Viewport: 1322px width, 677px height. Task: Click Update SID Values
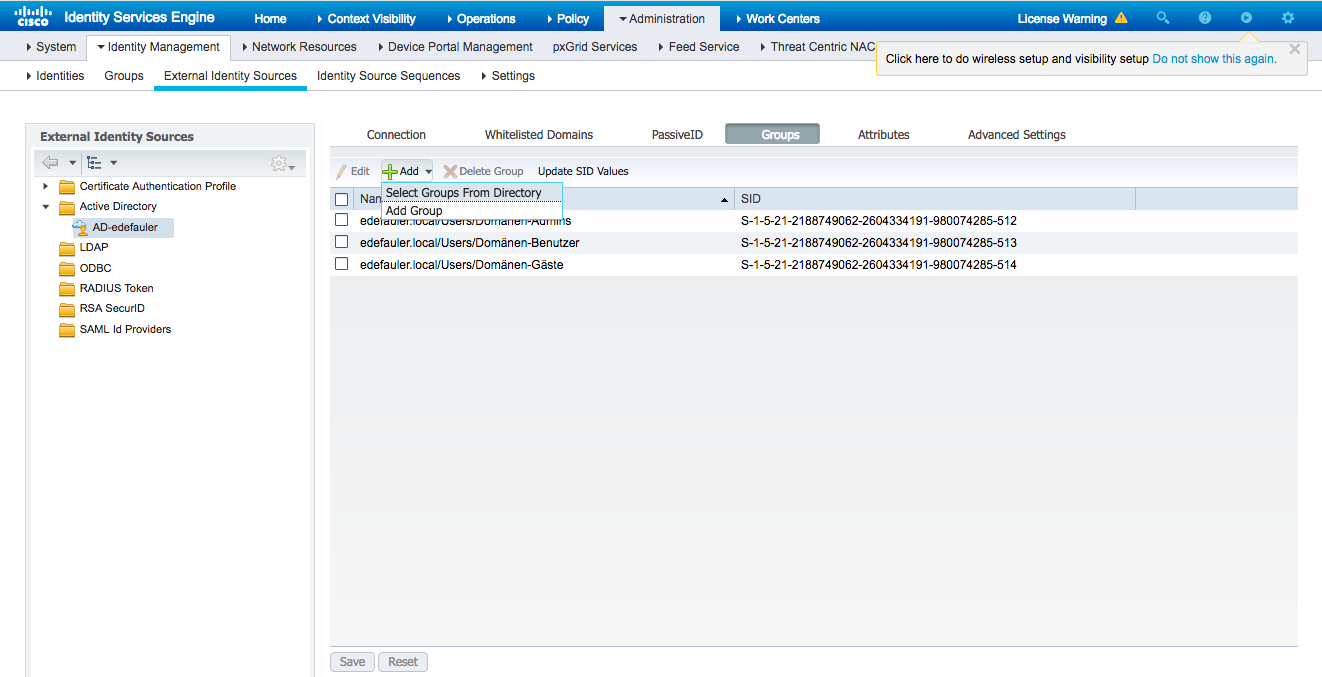pyautogui.click(x=583, y=172)
